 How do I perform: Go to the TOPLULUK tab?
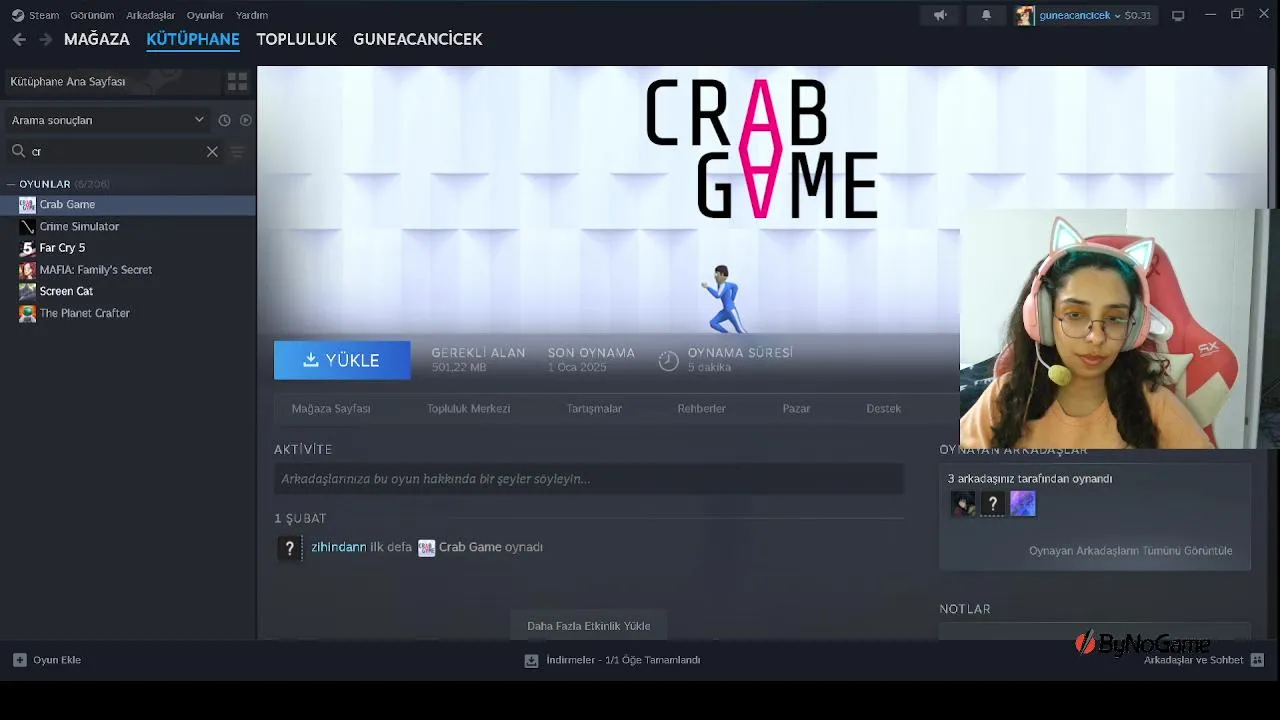click(296, 39)
